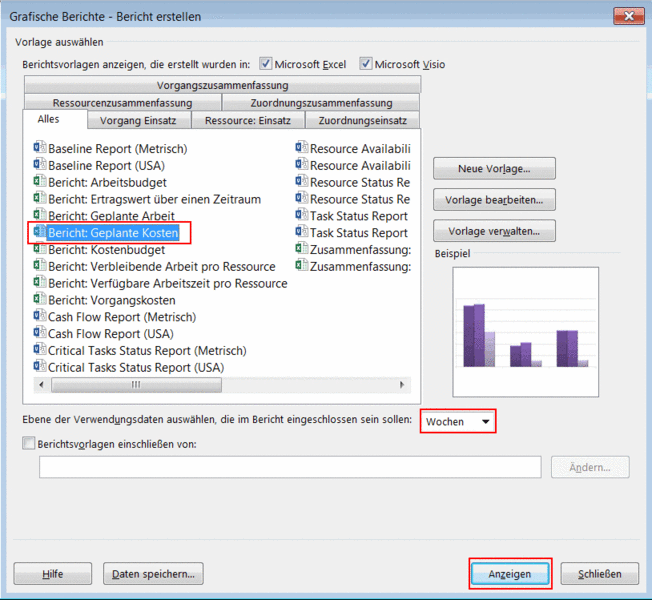Viewport: 652px width, 600px height.
Task: Click icon next to Cash Flow Report (USA)
Action: 40,334
